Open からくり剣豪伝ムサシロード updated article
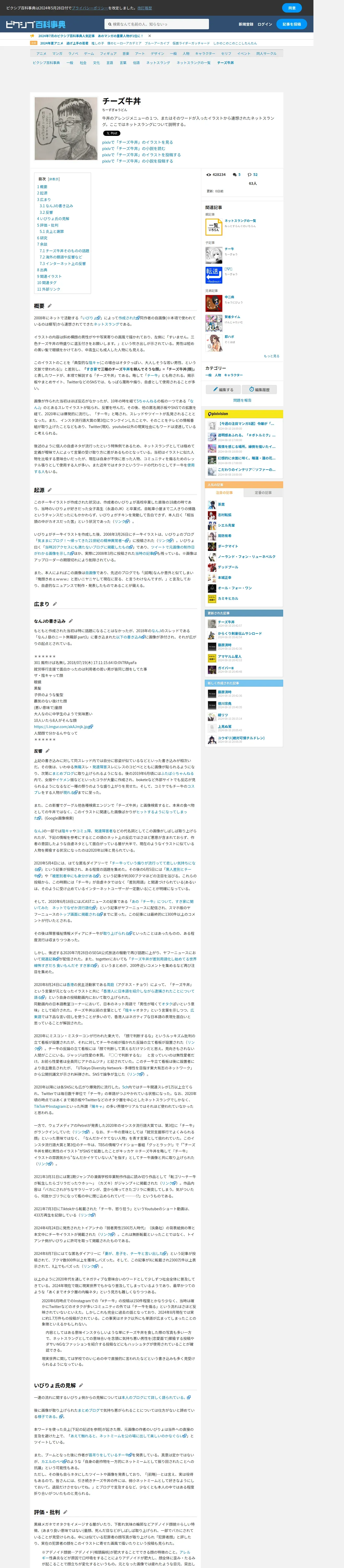This screenshot has height=1568, width=344. click(x=240, y=634)
